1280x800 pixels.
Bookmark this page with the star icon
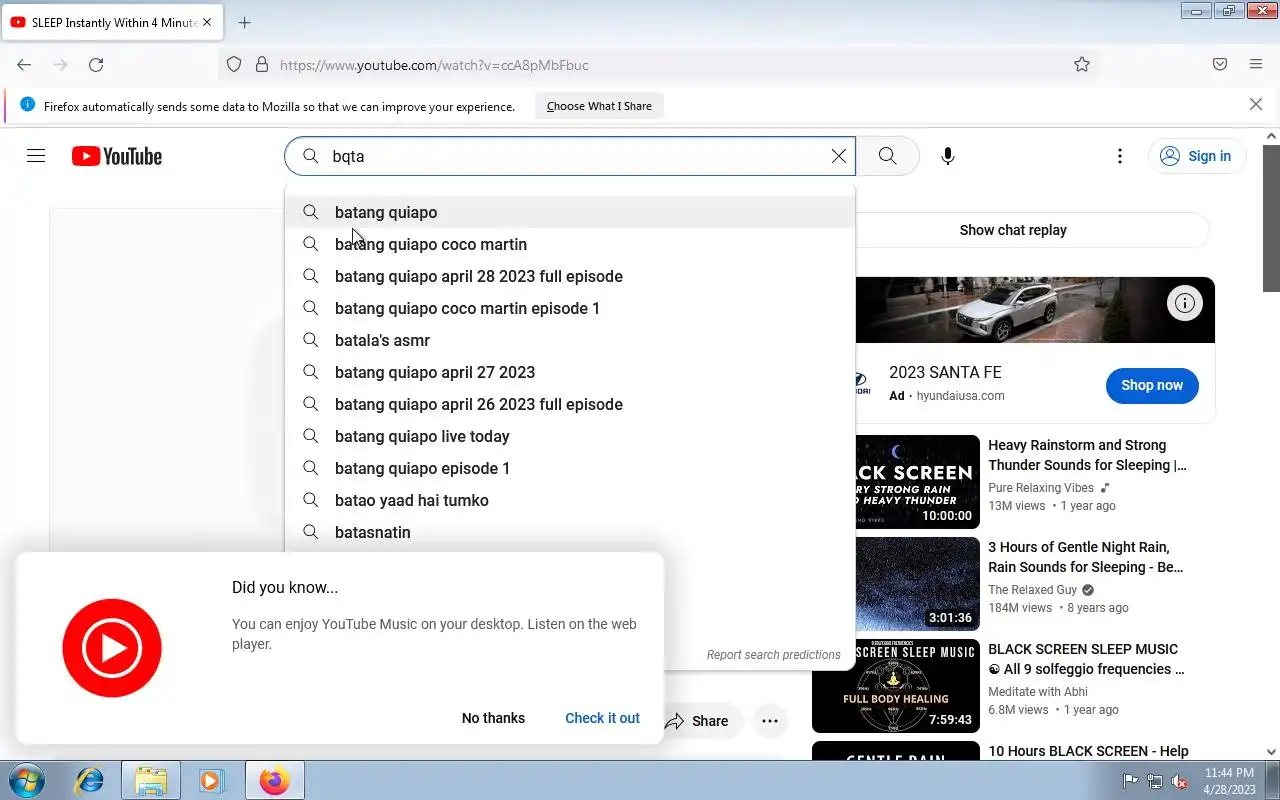click(x=1082, y=65)
